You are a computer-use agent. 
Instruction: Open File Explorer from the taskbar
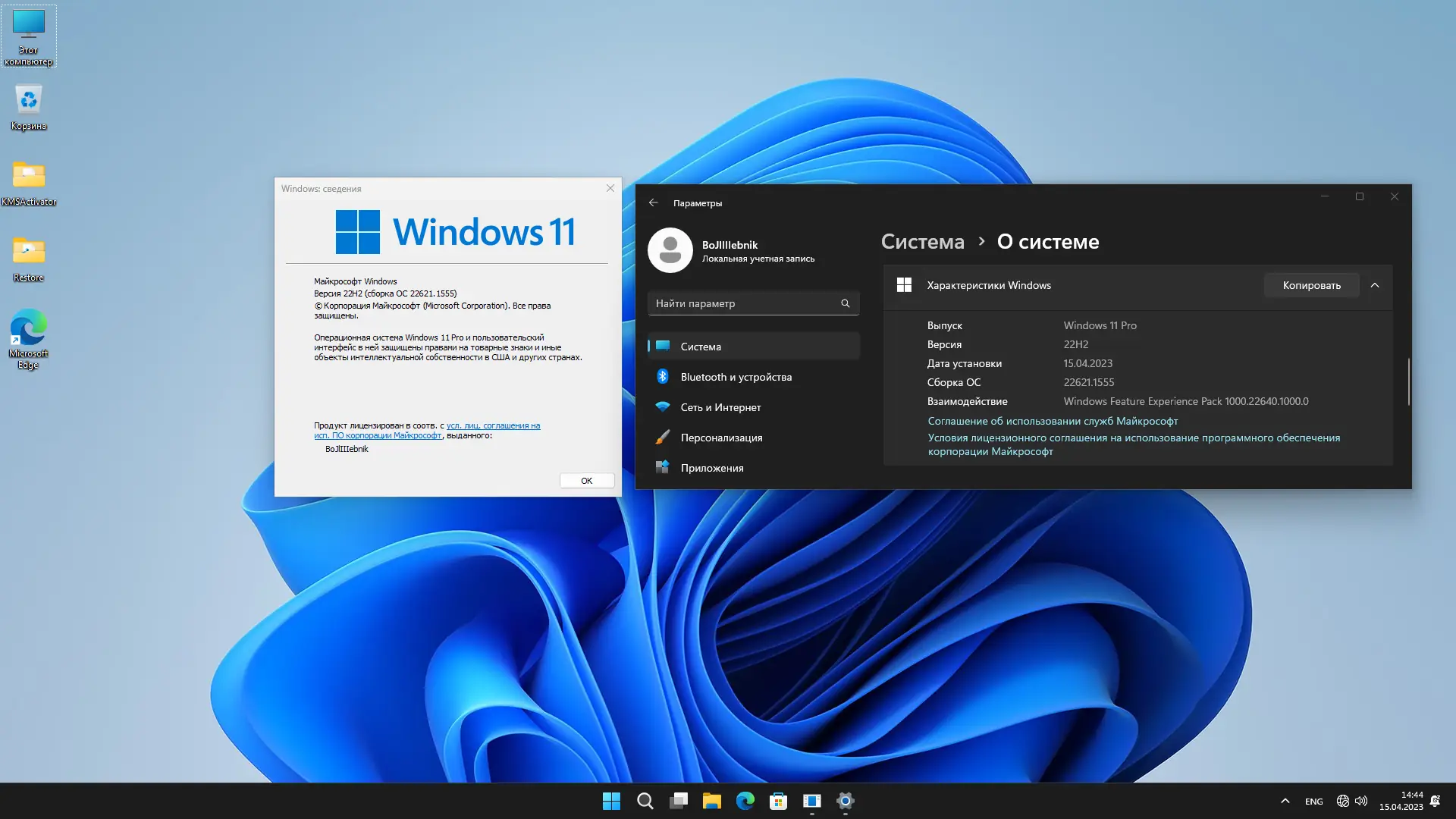pos(711,801)
